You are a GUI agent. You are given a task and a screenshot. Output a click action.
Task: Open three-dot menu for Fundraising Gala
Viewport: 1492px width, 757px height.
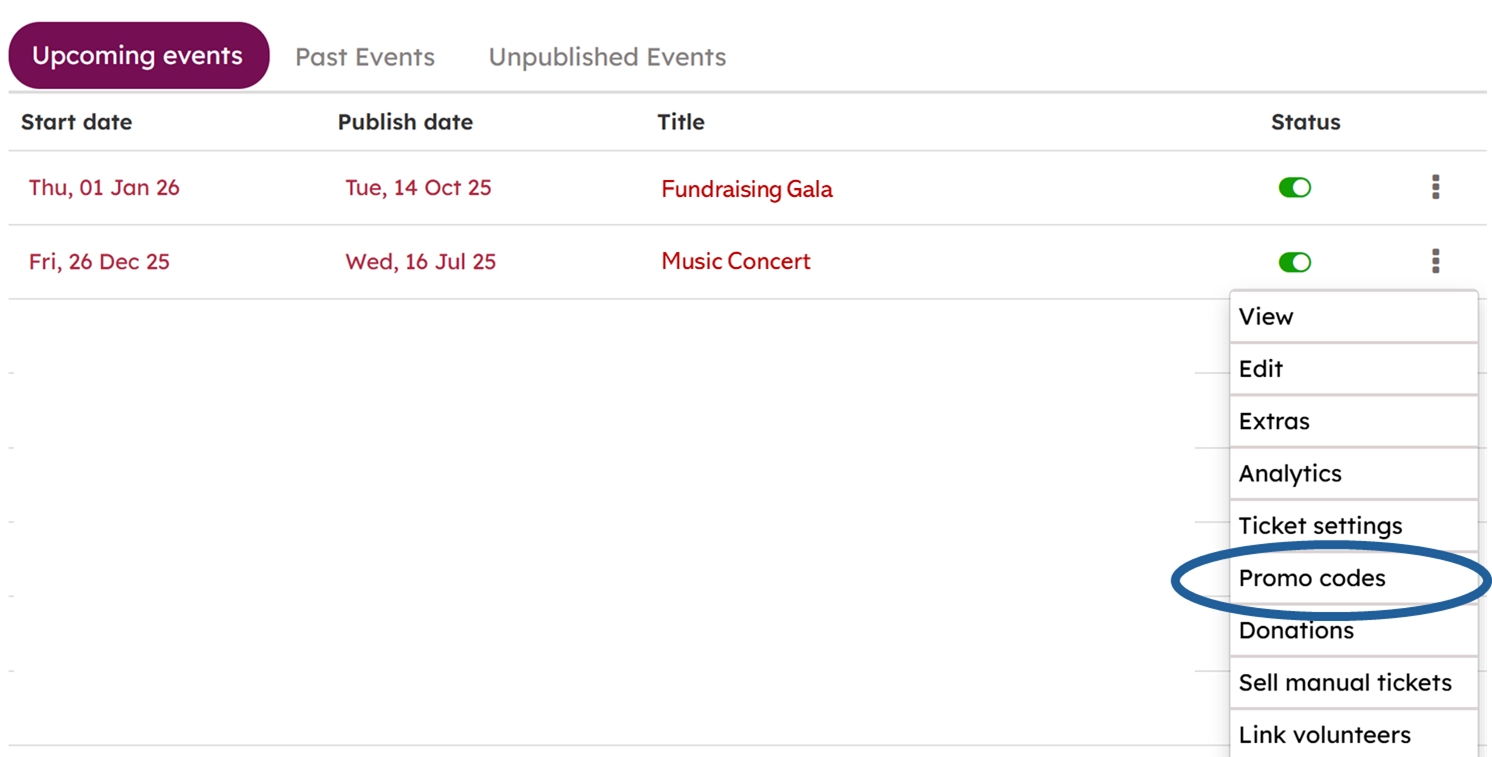1435,187
